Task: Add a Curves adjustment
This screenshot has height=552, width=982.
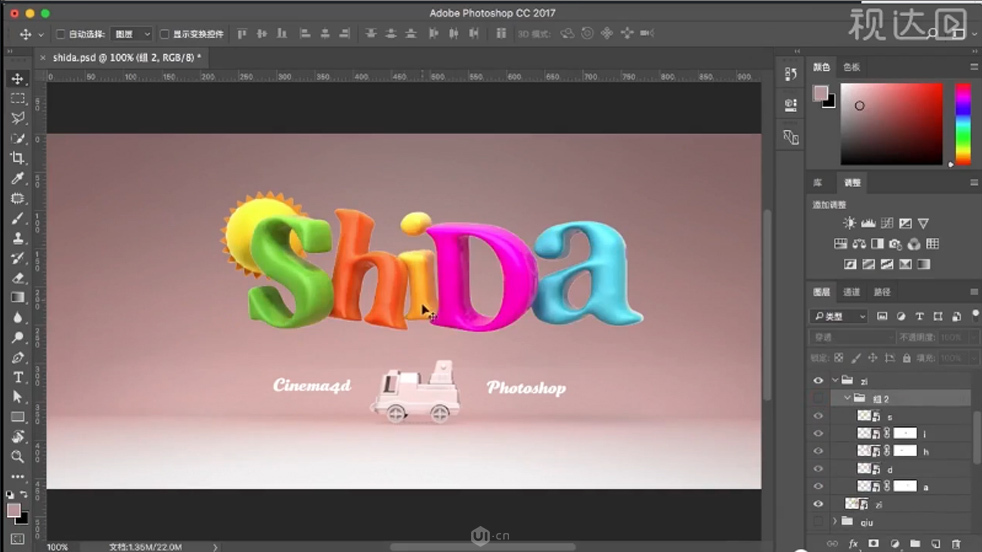Action: pos(887,223)
